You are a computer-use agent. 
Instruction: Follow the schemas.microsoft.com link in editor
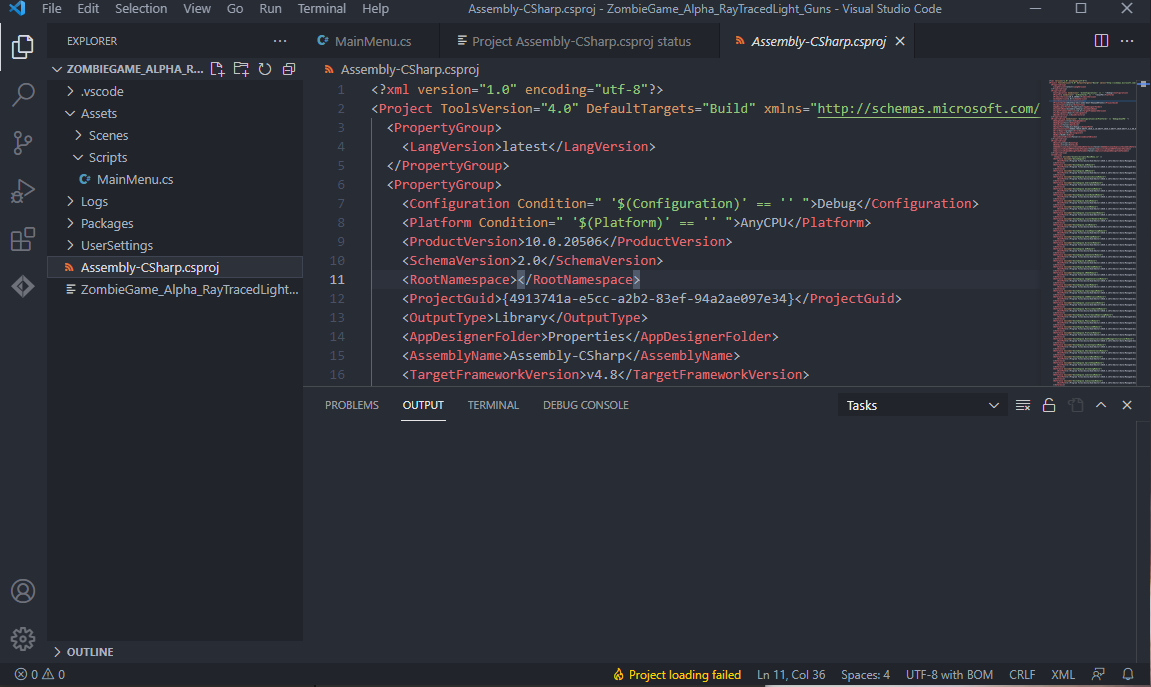[x=928, y=109]
